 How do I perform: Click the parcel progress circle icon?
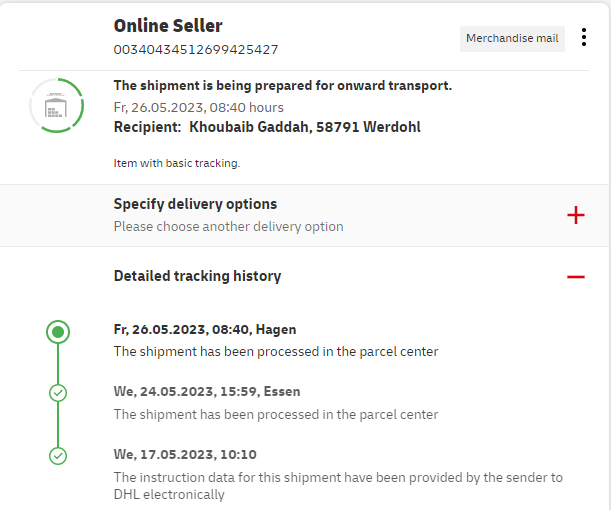(x=58, y=105)
